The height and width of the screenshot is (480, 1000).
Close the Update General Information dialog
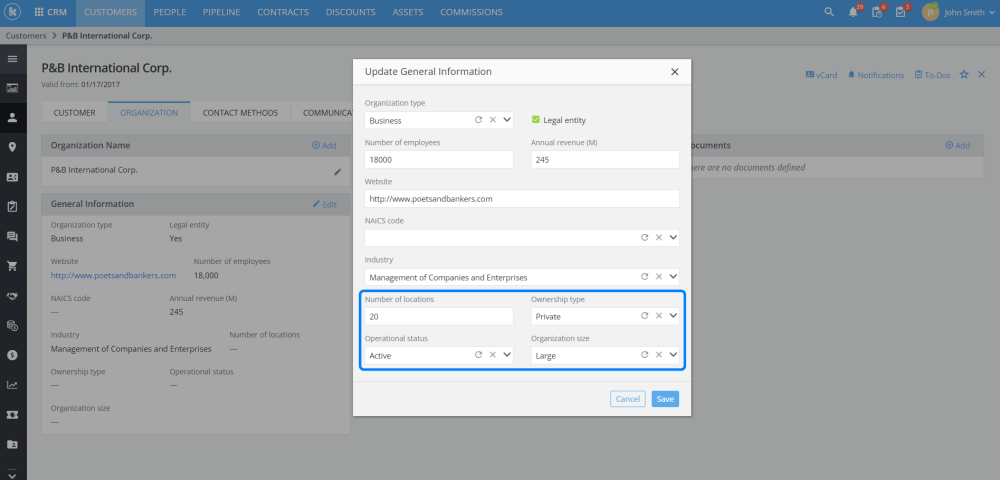675,72
